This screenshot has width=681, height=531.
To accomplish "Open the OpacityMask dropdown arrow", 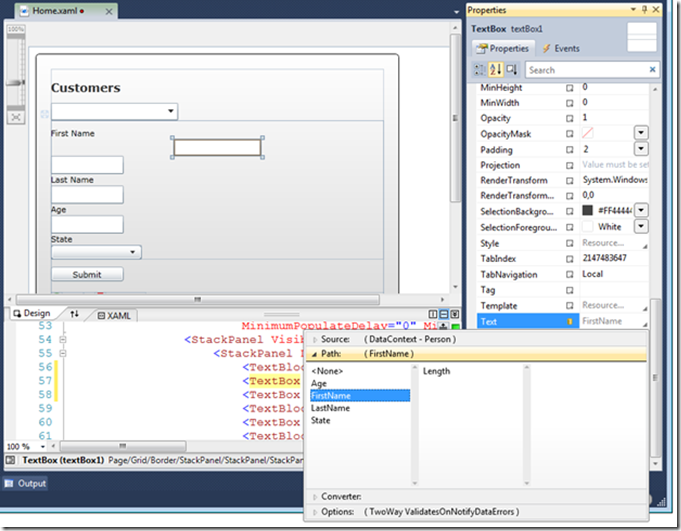I will 641,133.
